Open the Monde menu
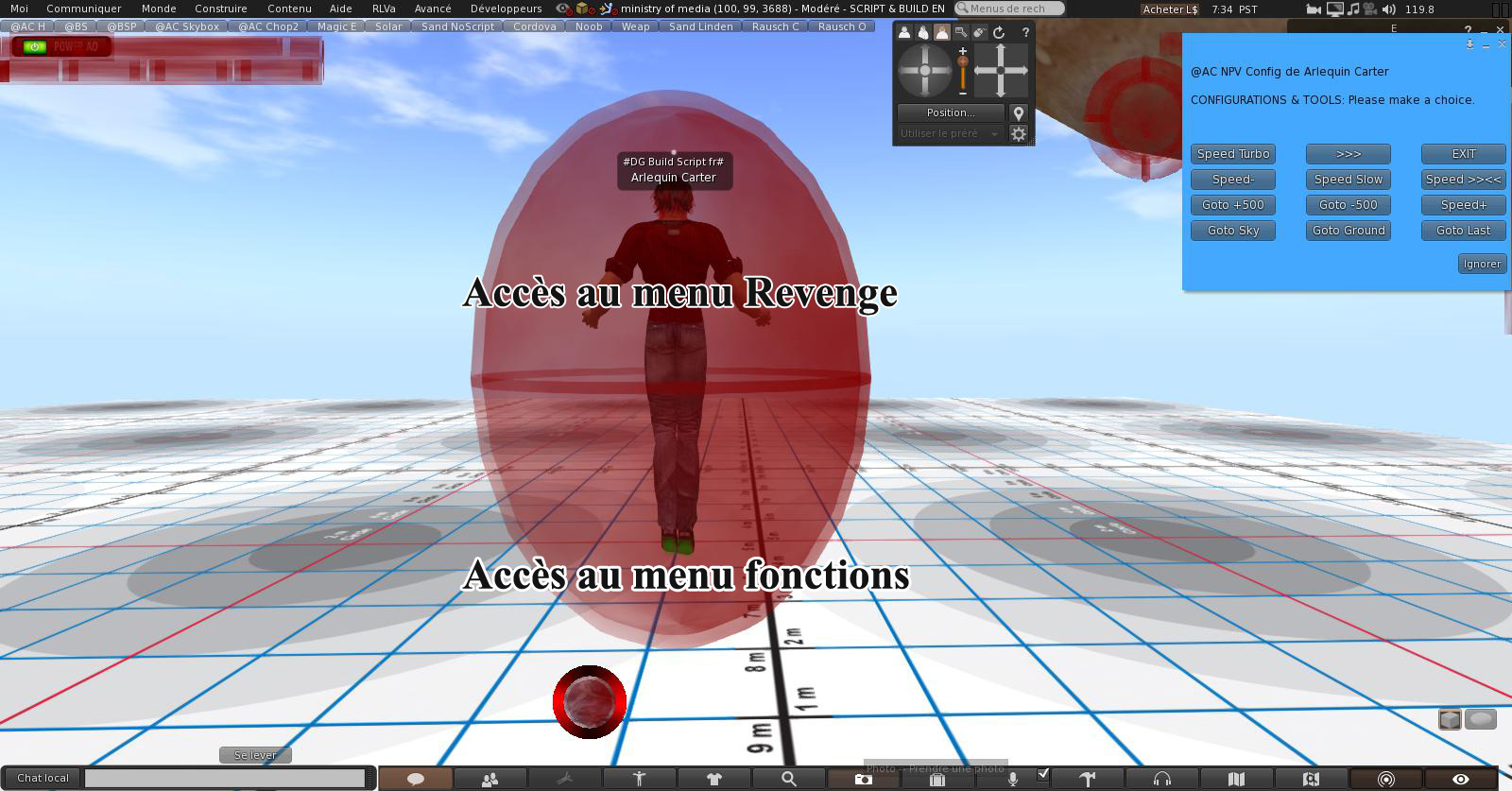The height and width of the screenshot is (791, 1512). pos(159,9)
